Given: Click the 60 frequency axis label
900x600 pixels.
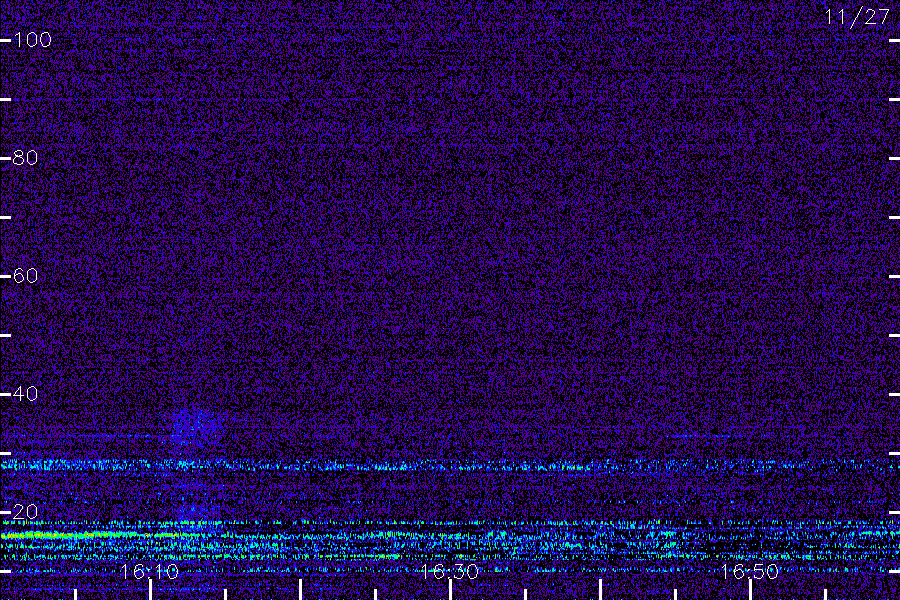Looking at the screenshot, I should (x=25, y=276).
